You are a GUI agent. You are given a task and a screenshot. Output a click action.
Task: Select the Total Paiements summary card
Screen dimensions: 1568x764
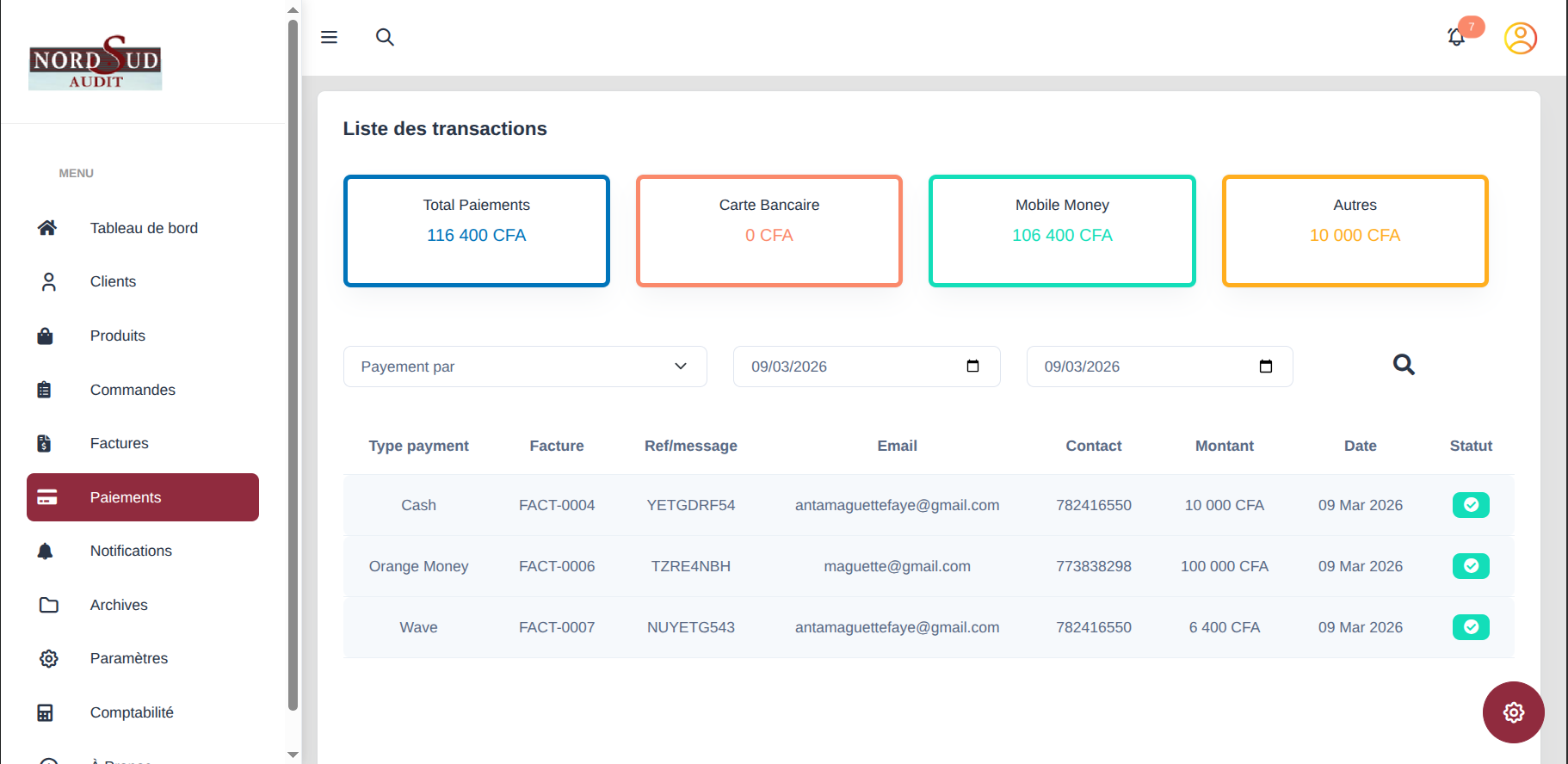(x=476, y=231)
